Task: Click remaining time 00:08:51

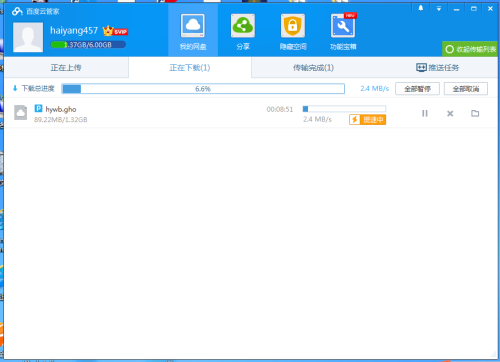Action: point(280,109)
